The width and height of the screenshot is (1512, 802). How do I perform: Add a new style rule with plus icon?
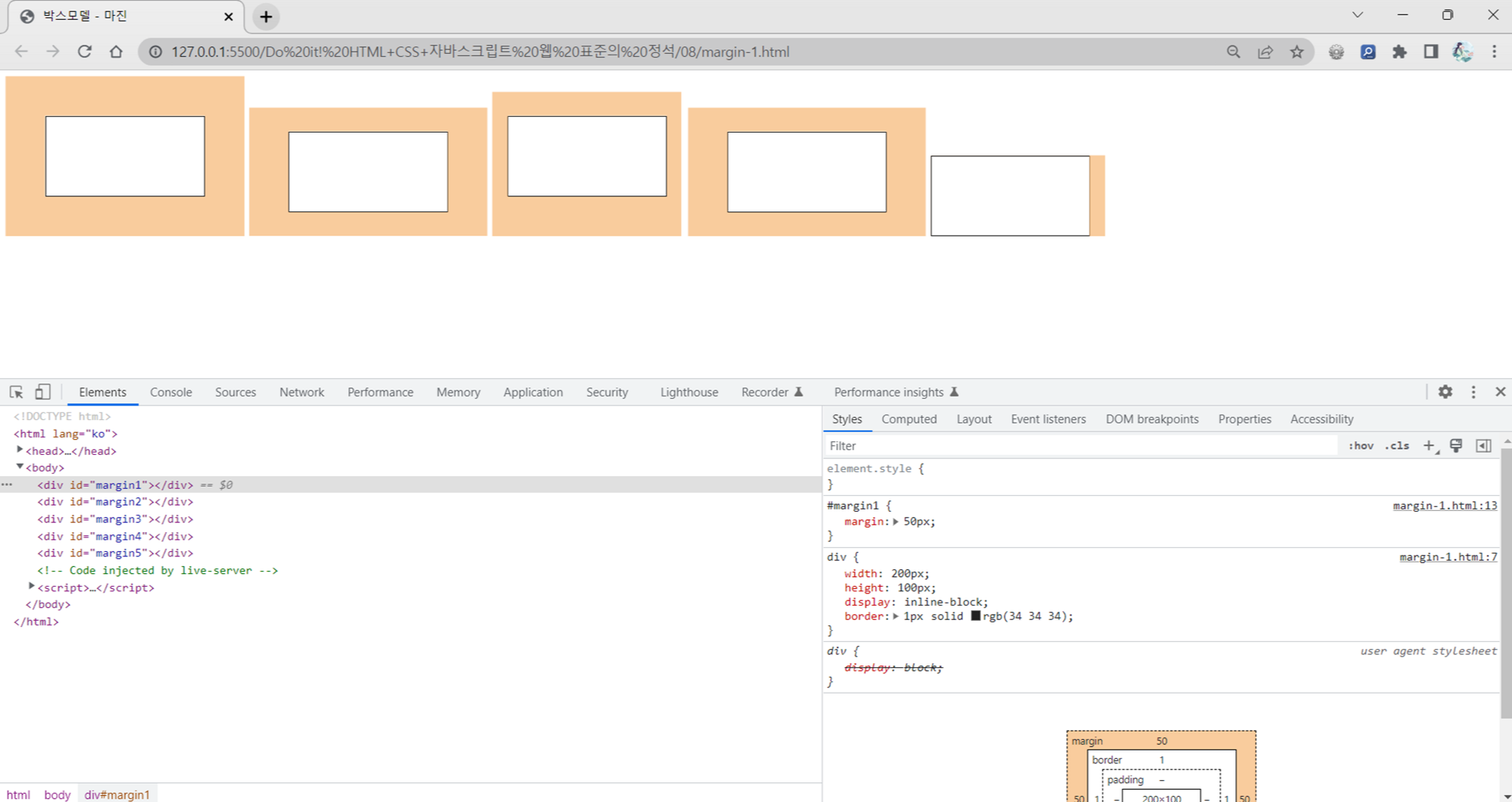coord(1429,446)
